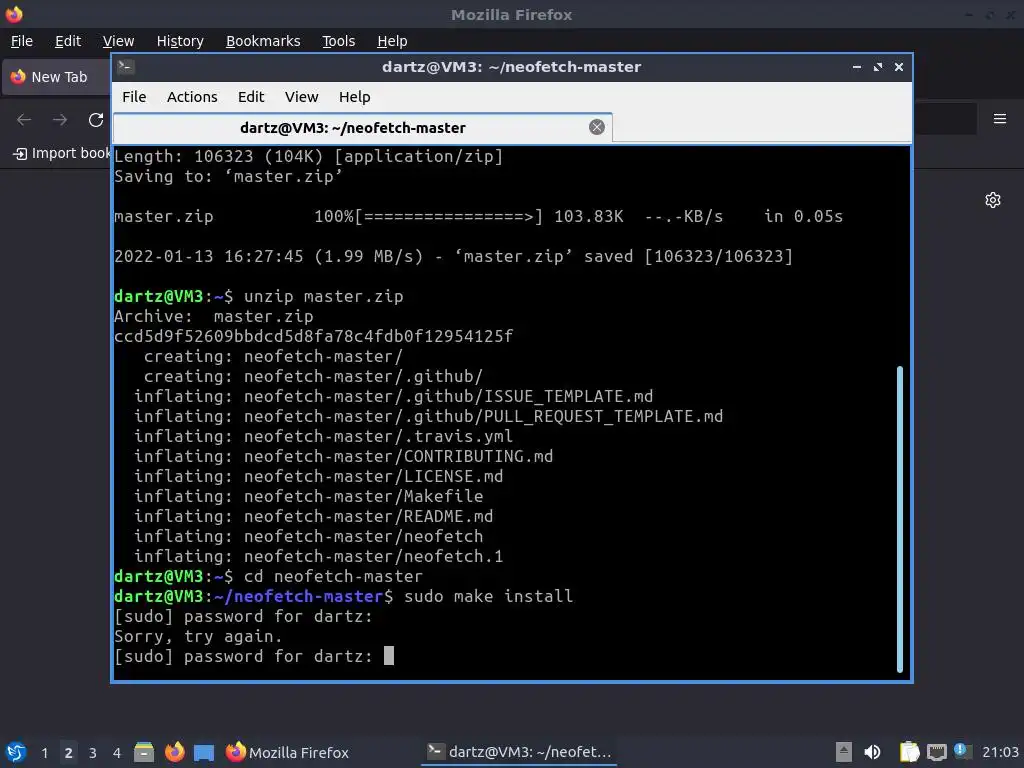Open New Tab personalize gear icon
The image size is (1024, 768).
(x=993, y=200)
